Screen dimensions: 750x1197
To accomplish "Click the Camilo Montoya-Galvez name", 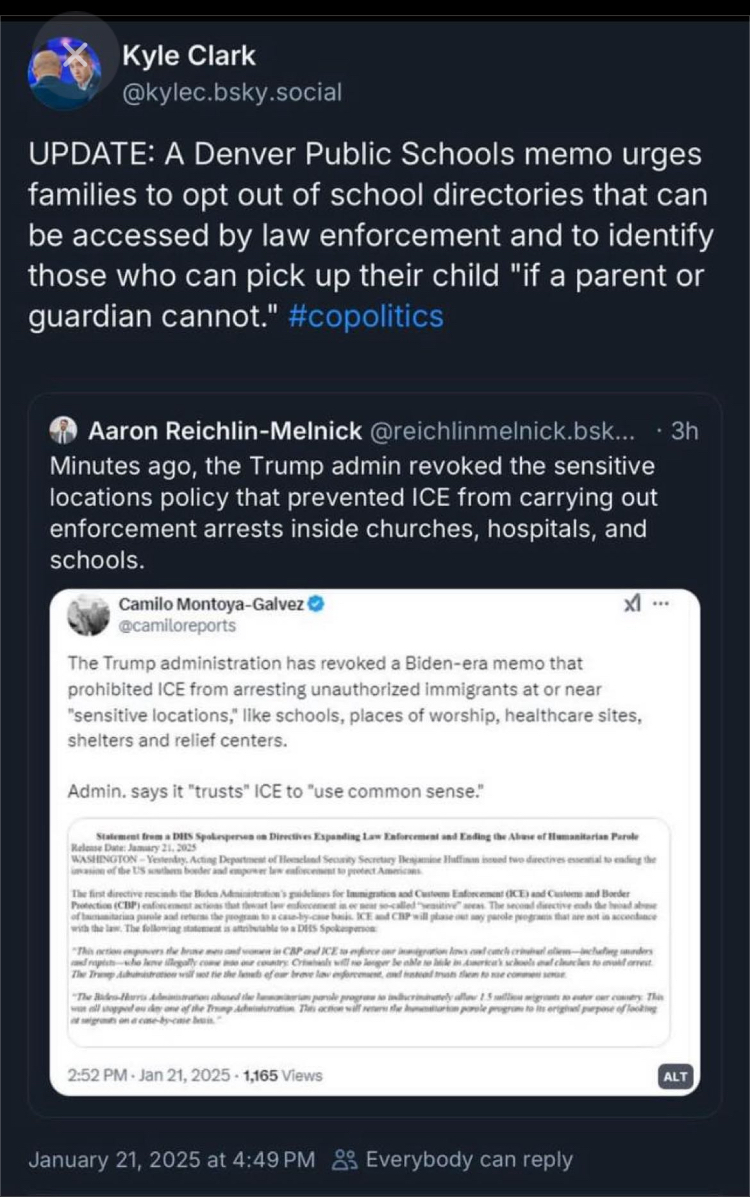I will click(211, 604).
